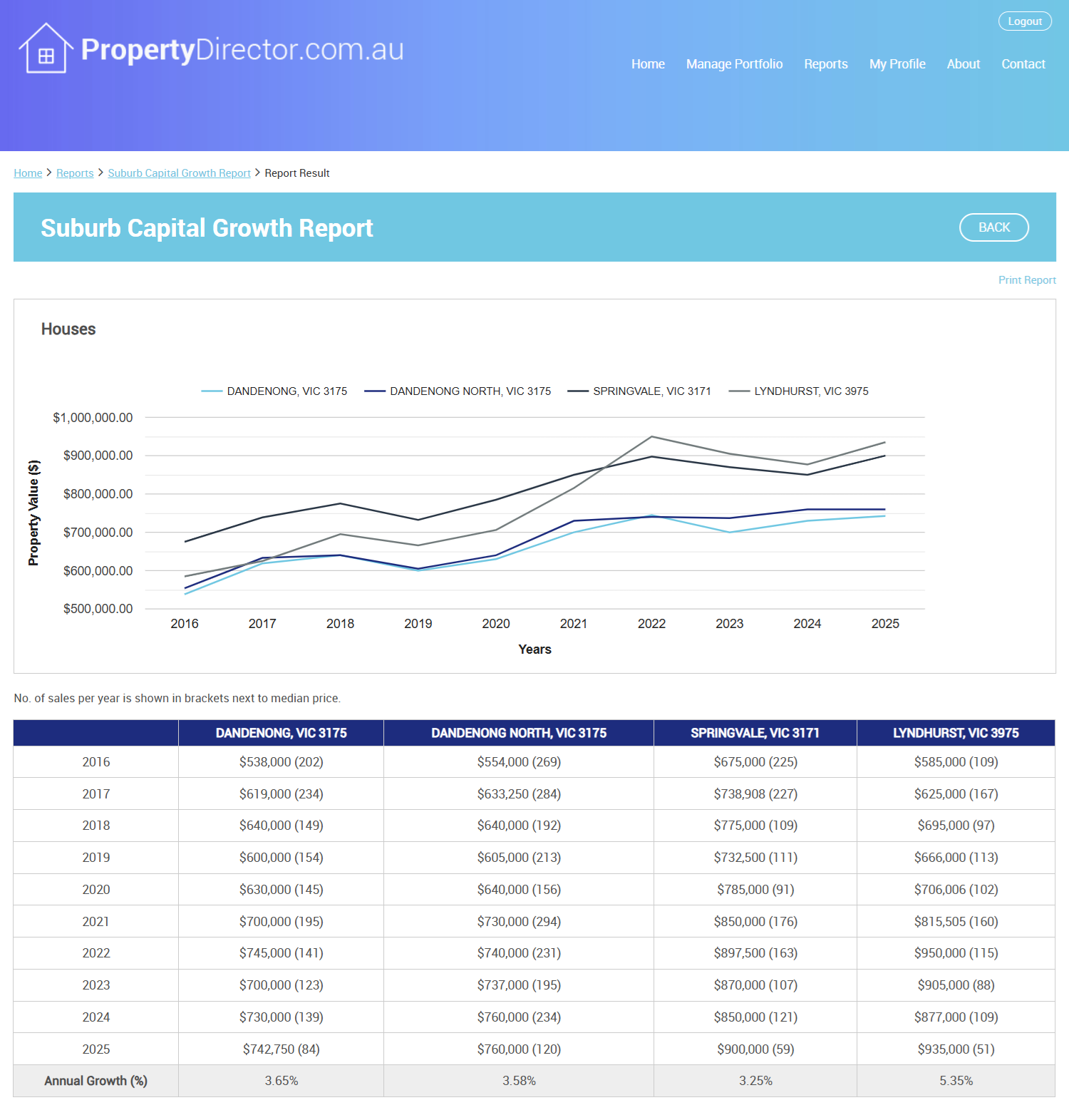Click Lyndhurst 2022 peak point on chart
The width and height of the screenshot is (1069, 1120).
651,436
